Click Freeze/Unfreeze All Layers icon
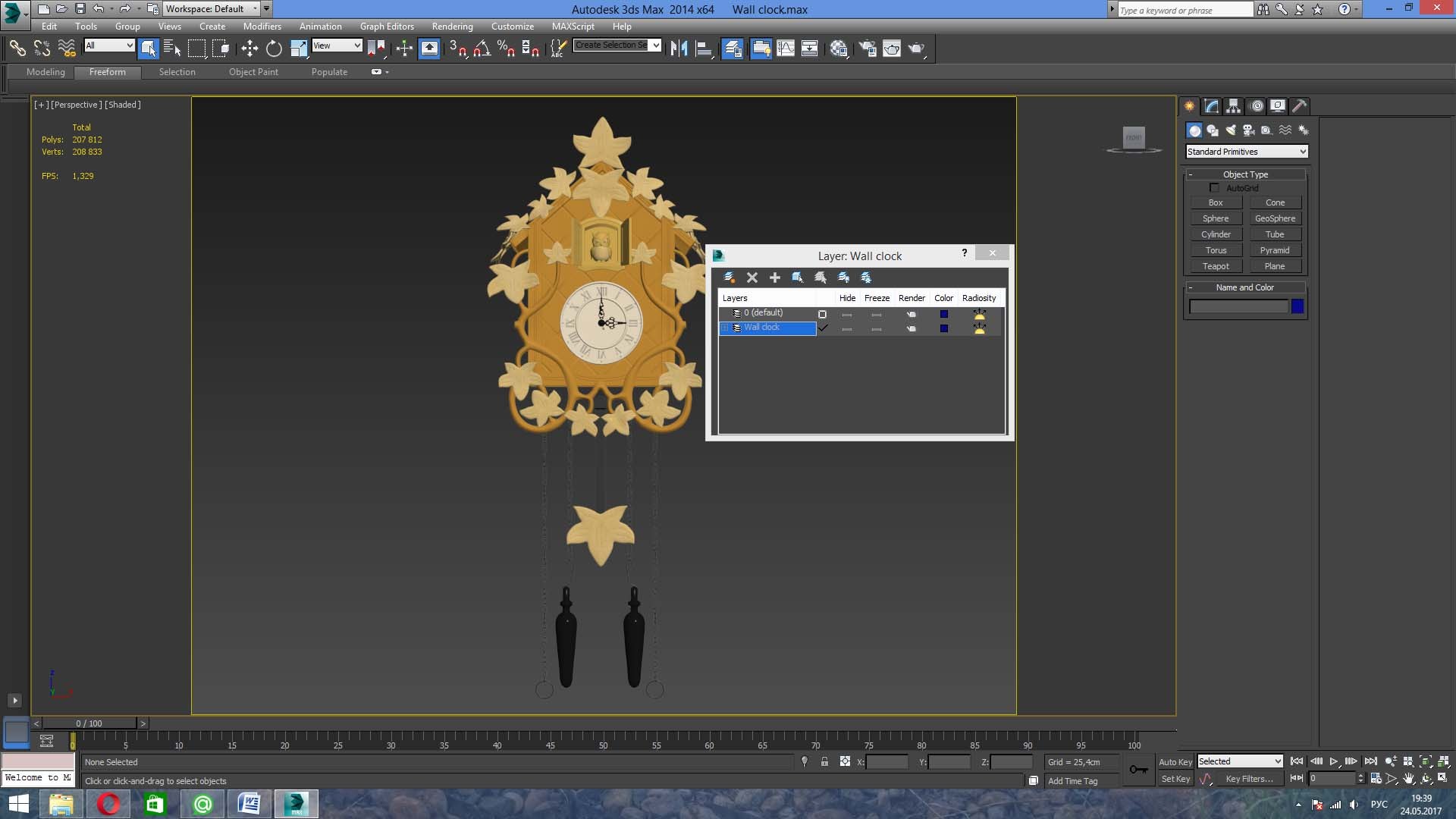The height and width of the screenshot is (819, 1456). (866, 278)
